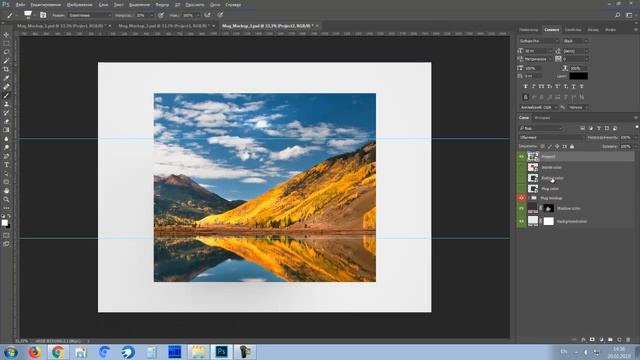The width and height of the screenshot is (640, 360).
Task: Show the Inside color layer
Action: click(521, 167)
